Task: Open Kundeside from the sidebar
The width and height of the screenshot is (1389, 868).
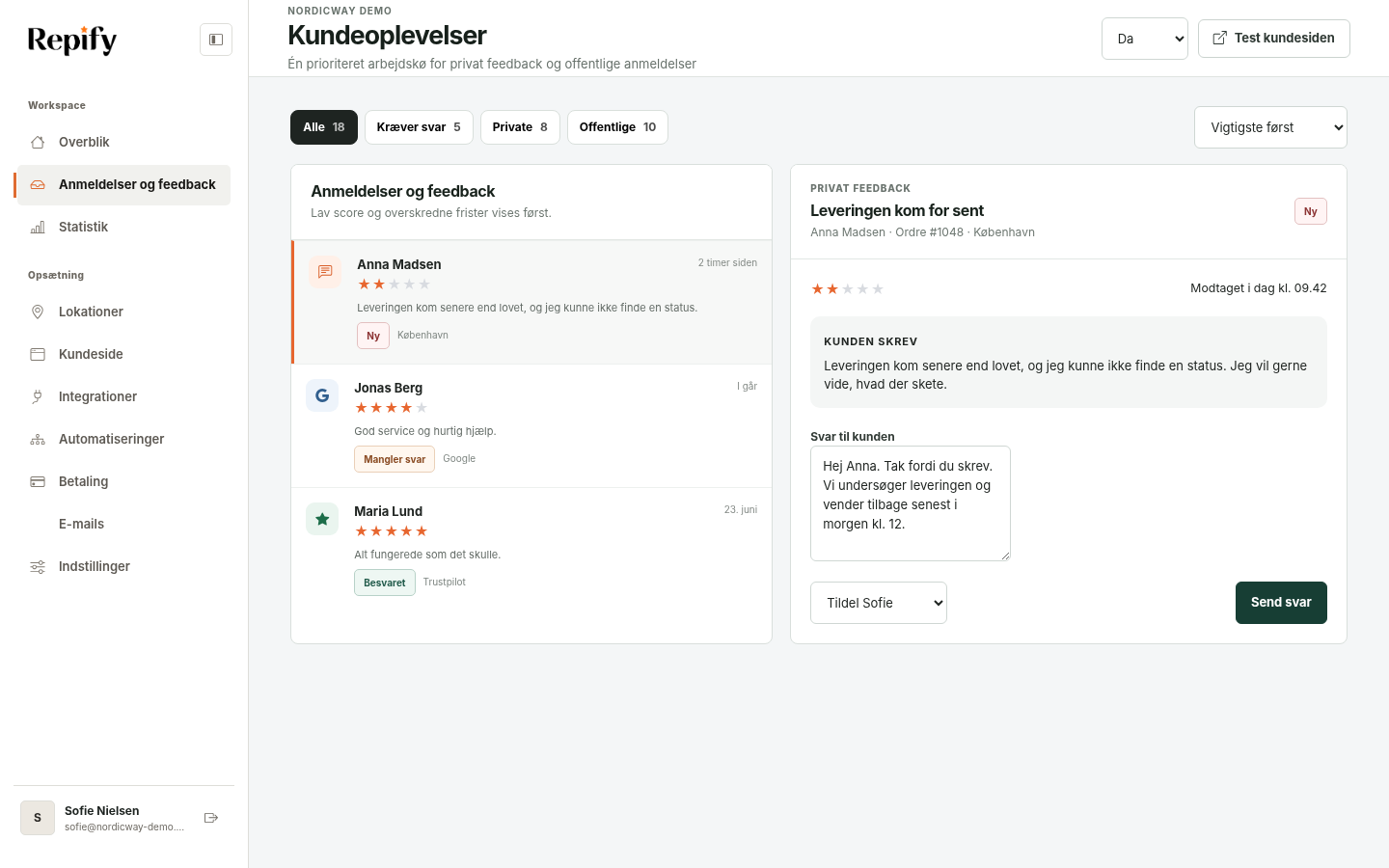Action: coord(123,354)
